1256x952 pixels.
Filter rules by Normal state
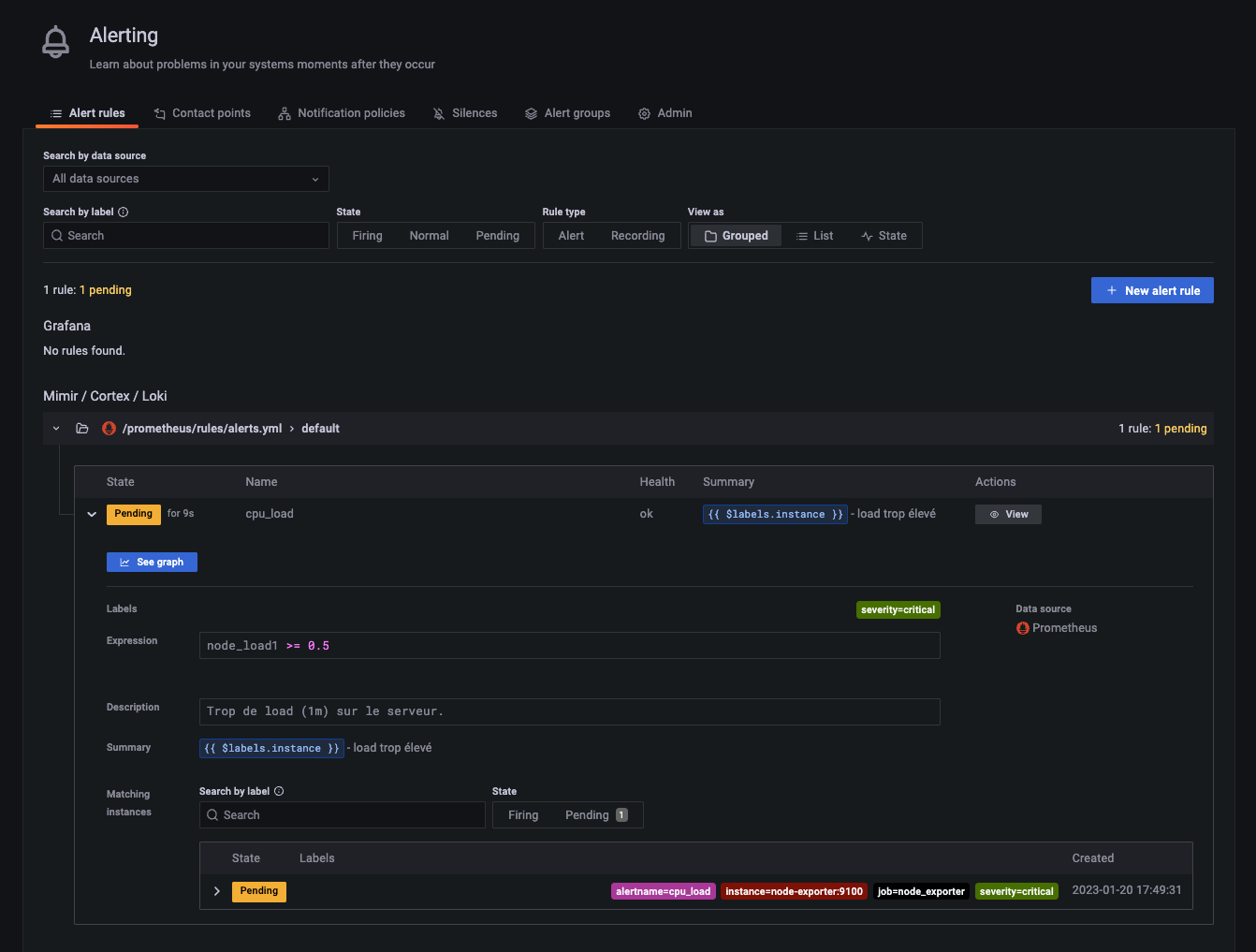click(x=429, y=236)
